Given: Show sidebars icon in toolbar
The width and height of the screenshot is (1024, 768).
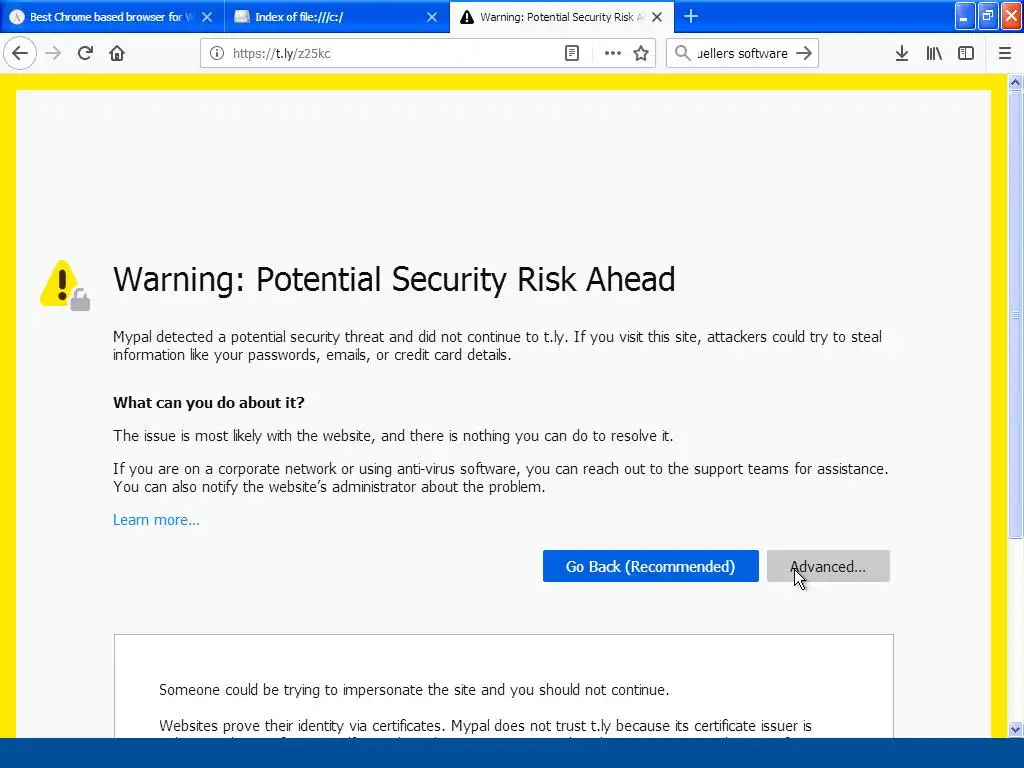Looking at the screenshot, I should 966,53.
